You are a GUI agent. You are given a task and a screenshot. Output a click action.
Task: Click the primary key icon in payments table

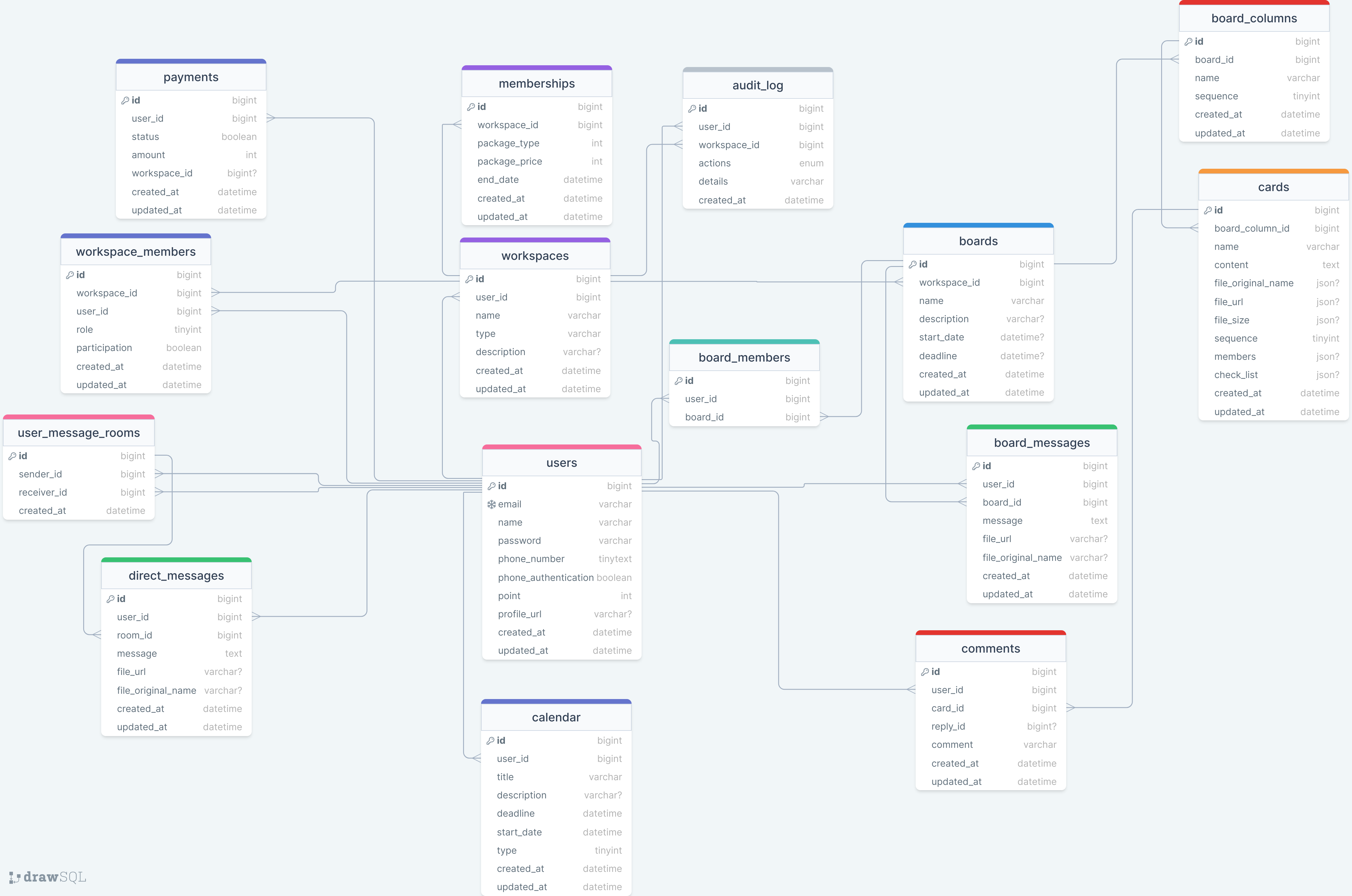click(x=125, y=101)
